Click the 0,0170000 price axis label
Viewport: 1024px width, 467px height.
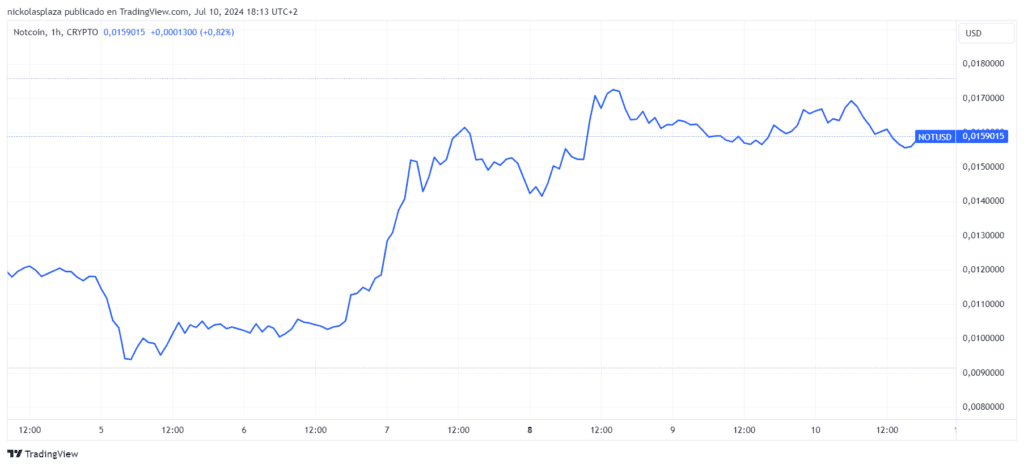coord(984,98)
